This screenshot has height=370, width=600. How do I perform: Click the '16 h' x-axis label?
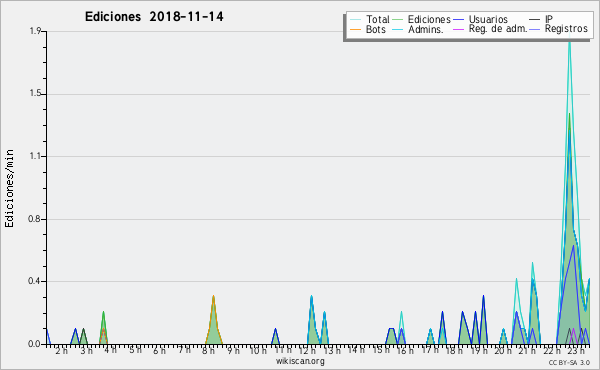click(405, 350)
